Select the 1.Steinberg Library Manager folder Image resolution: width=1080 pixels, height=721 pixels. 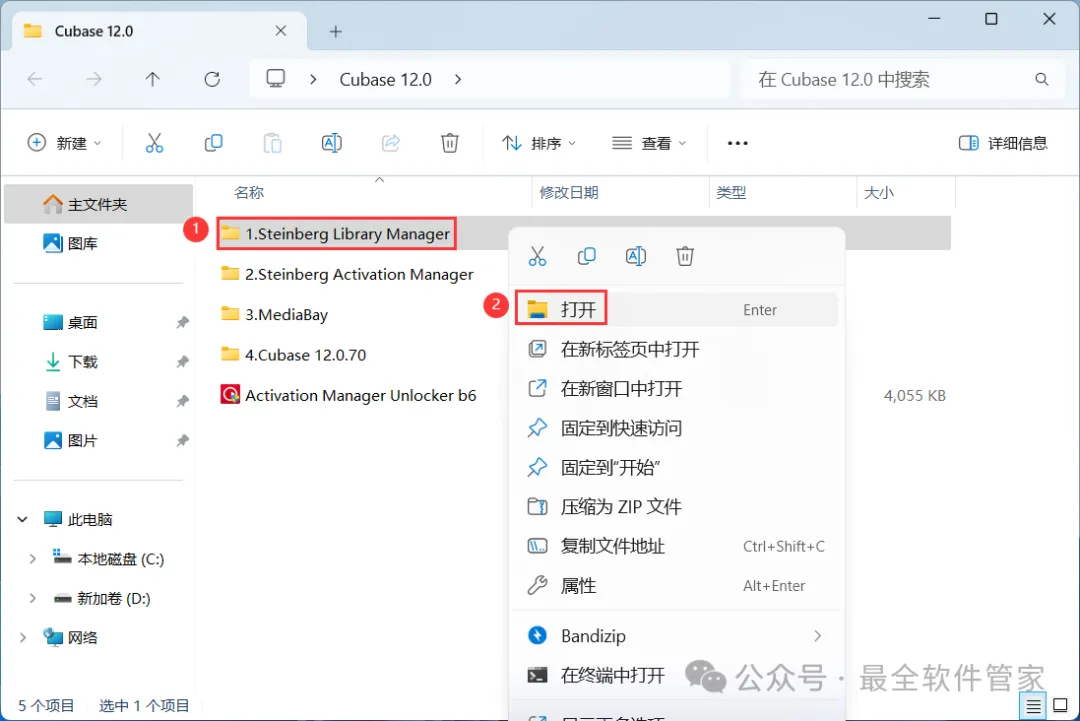pyautogui.click(x=335, y=234)
